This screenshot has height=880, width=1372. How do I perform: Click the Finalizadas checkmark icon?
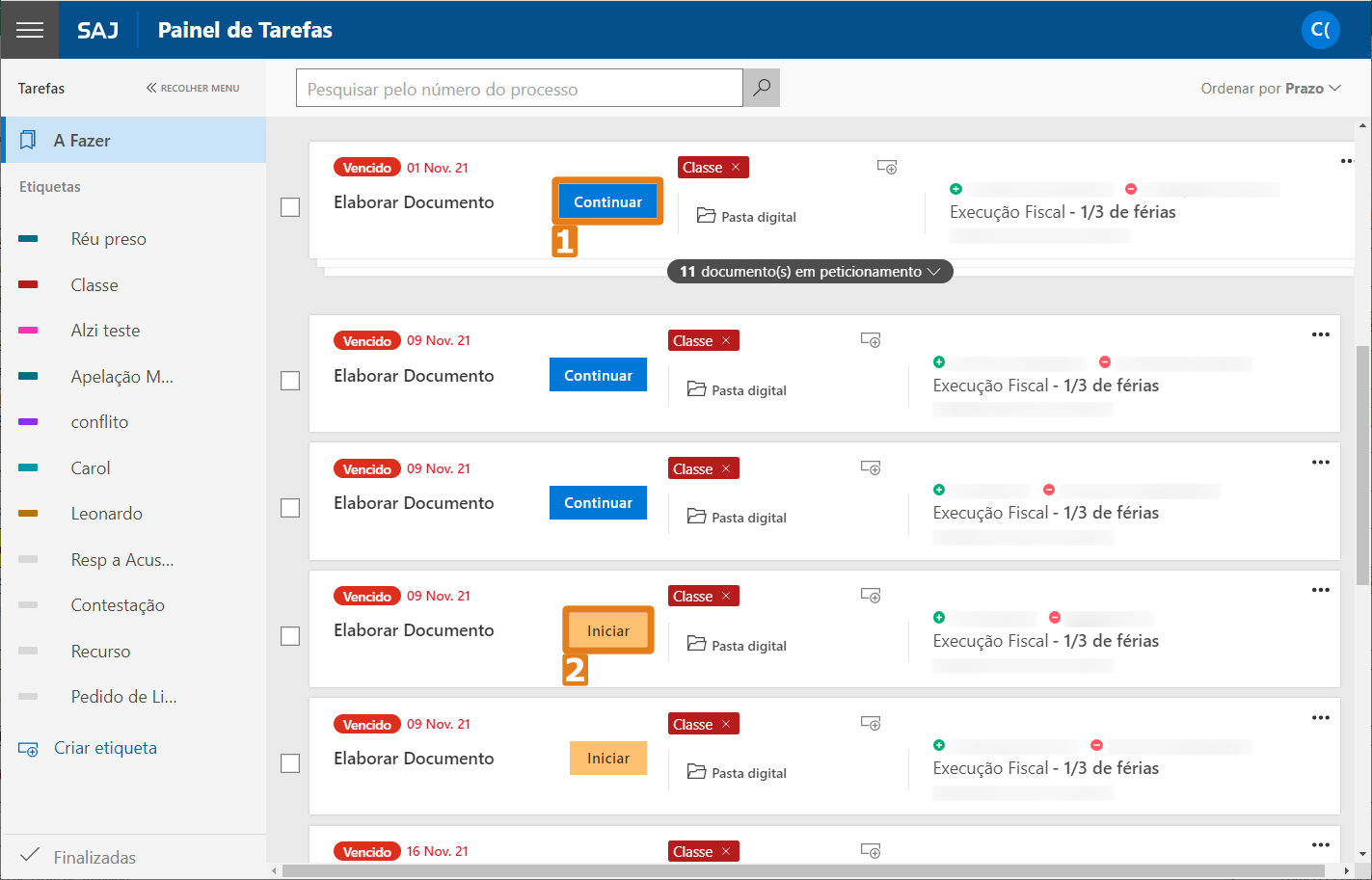[30, 855]
